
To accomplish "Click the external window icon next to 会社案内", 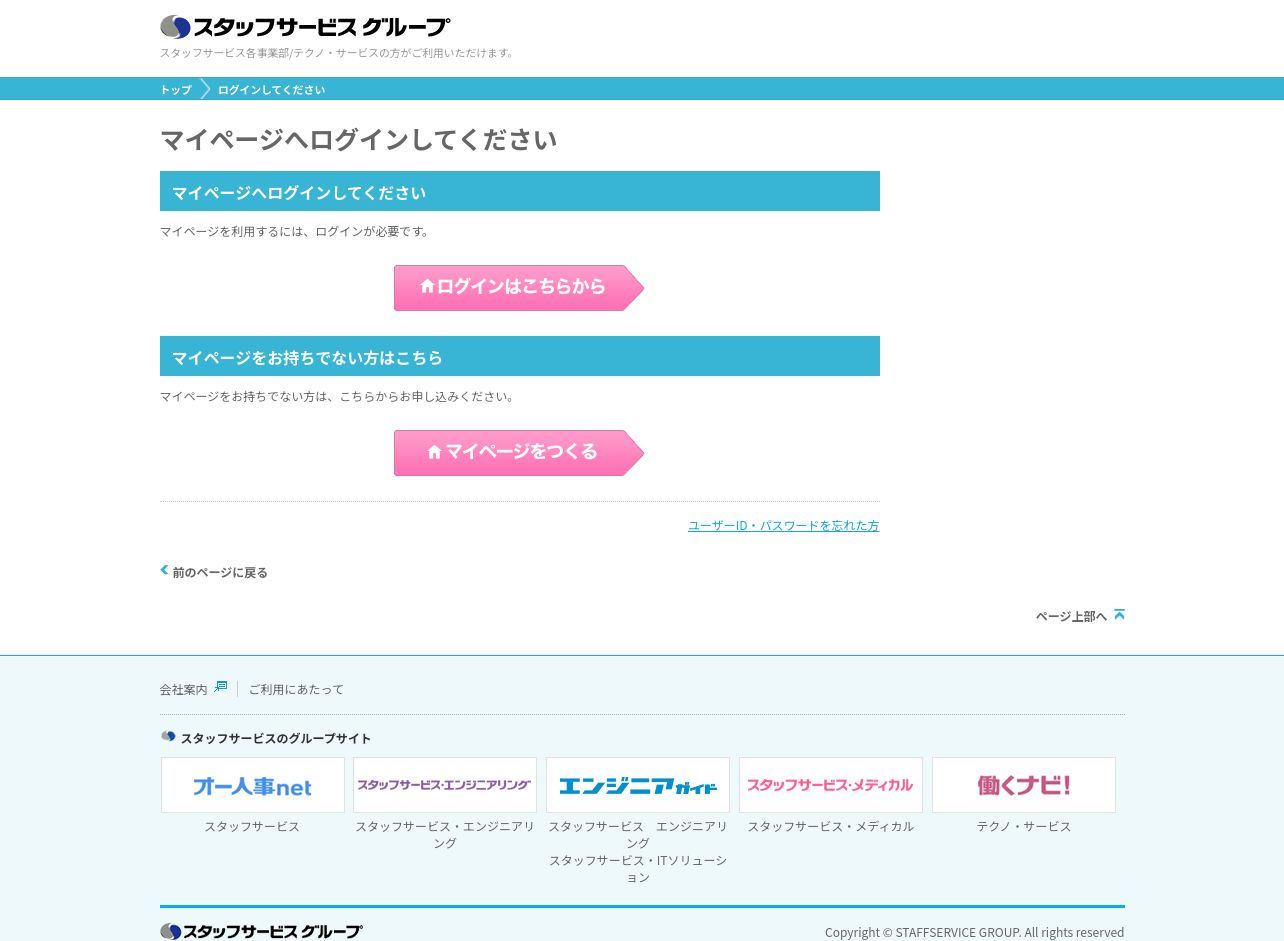I will click(221, 687).
